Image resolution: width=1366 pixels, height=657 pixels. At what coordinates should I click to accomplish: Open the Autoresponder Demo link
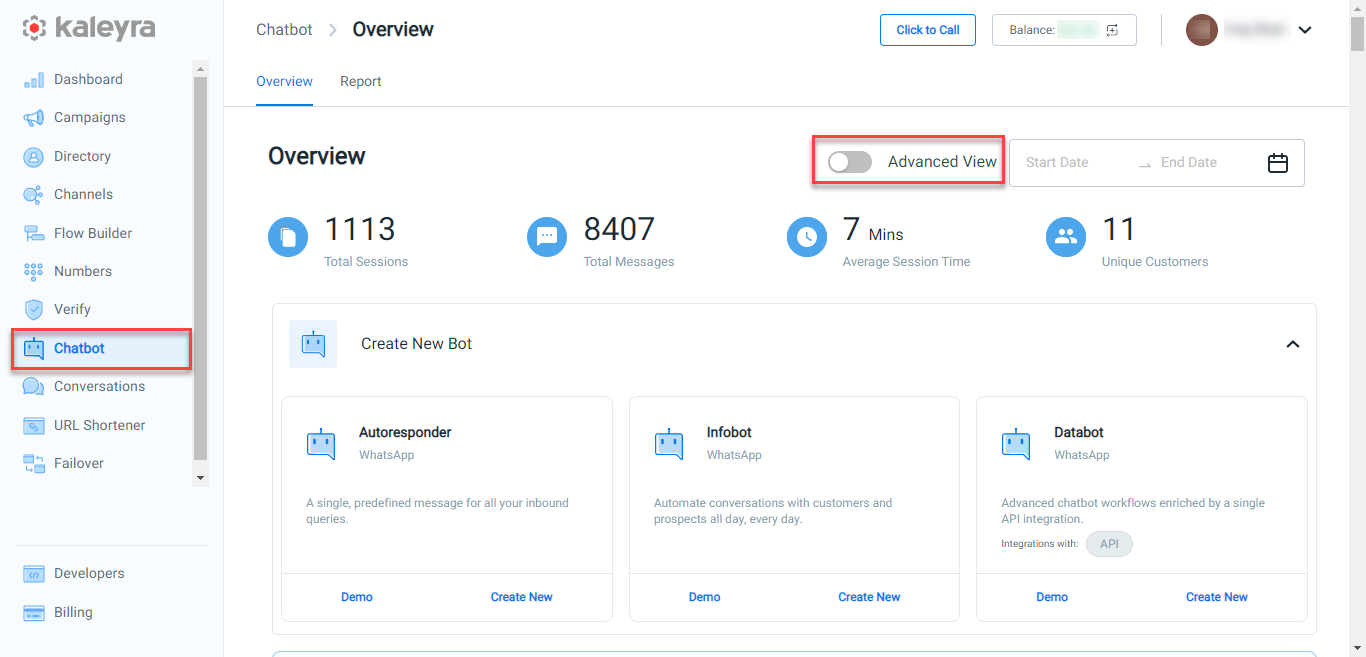click(x=357, y=597)
